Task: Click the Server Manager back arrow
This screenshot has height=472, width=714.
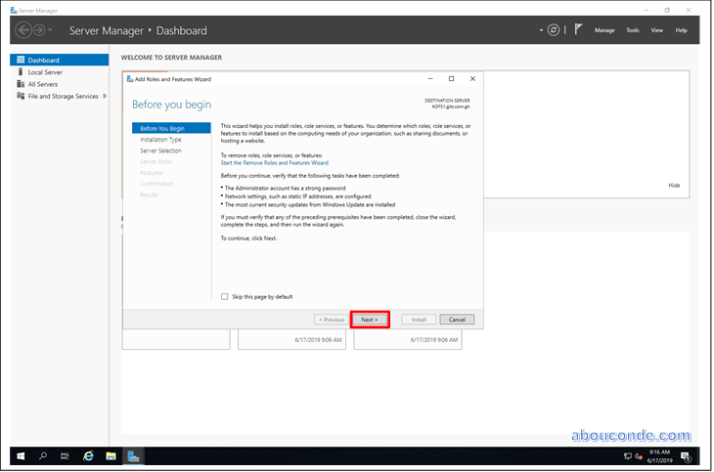Action: point(25,30)
